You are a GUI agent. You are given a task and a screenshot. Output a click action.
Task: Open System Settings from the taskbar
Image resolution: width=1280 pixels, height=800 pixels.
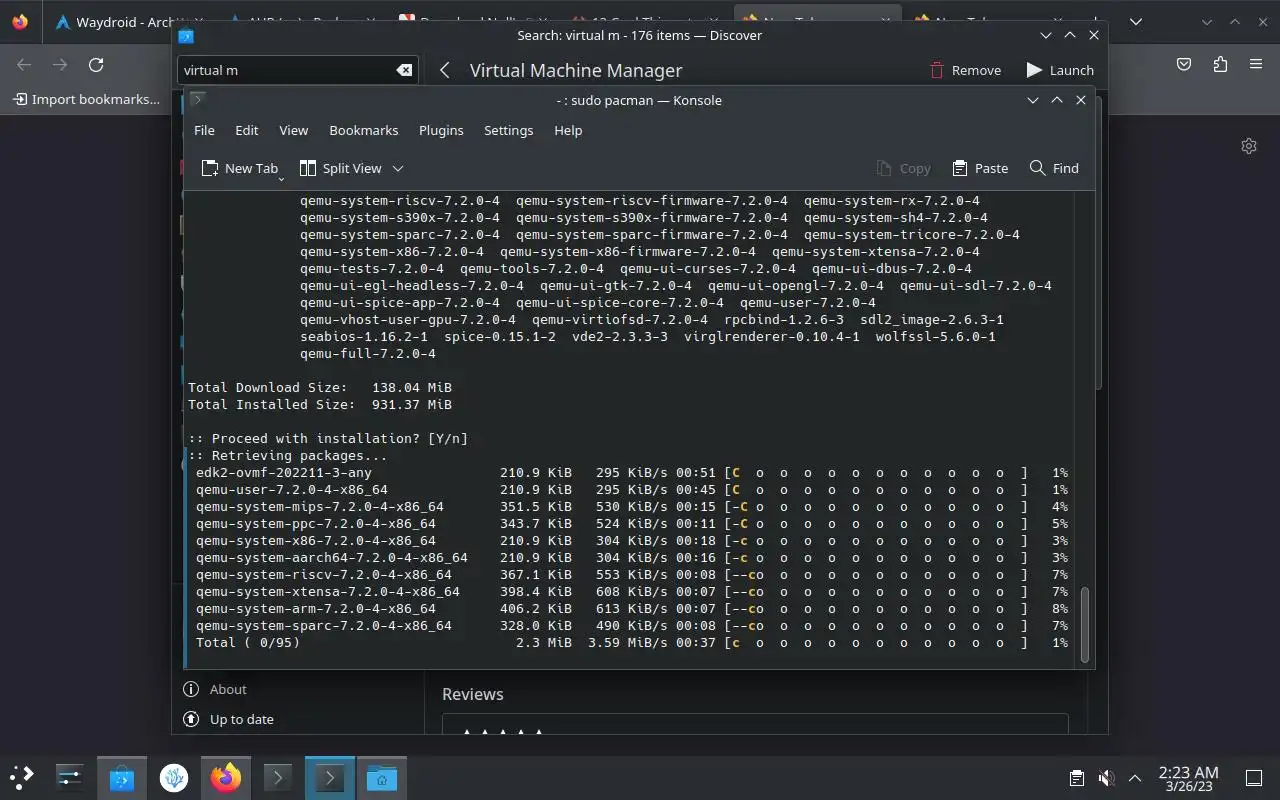coord(70,777)
